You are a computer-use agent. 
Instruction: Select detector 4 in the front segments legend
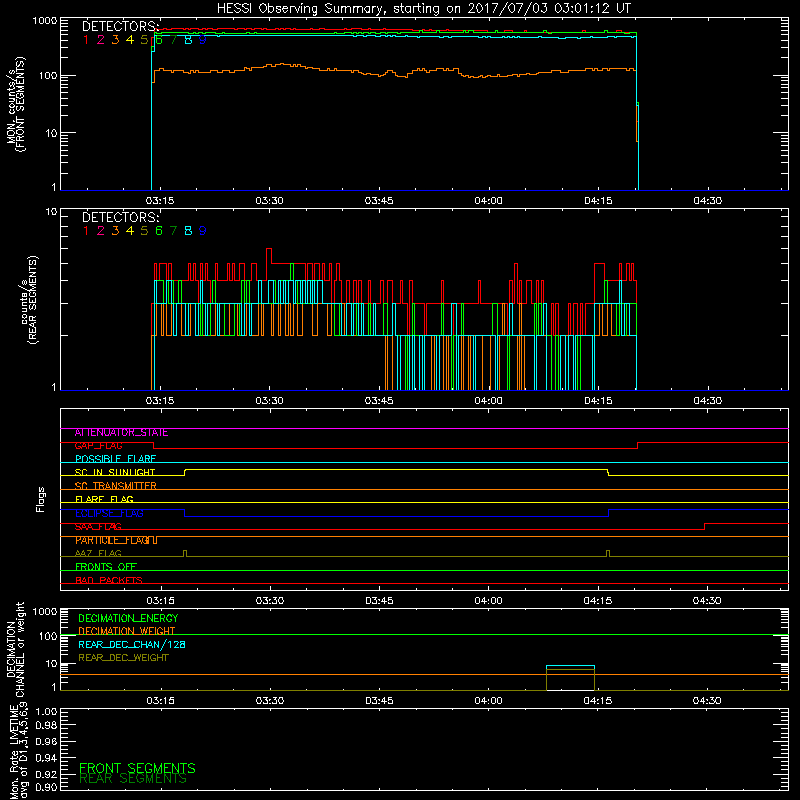[x=130, y=40]
